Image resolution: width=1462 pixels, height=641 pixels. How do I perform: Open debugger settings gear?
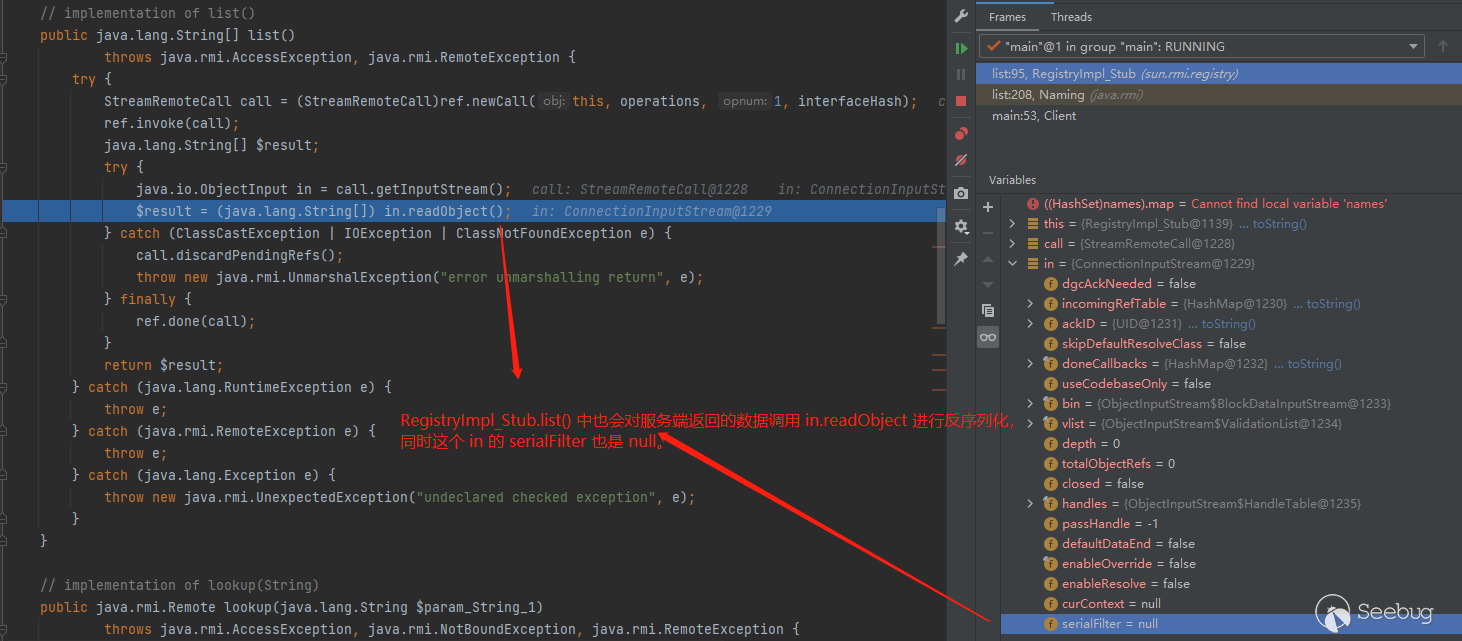tap(961, 226)
